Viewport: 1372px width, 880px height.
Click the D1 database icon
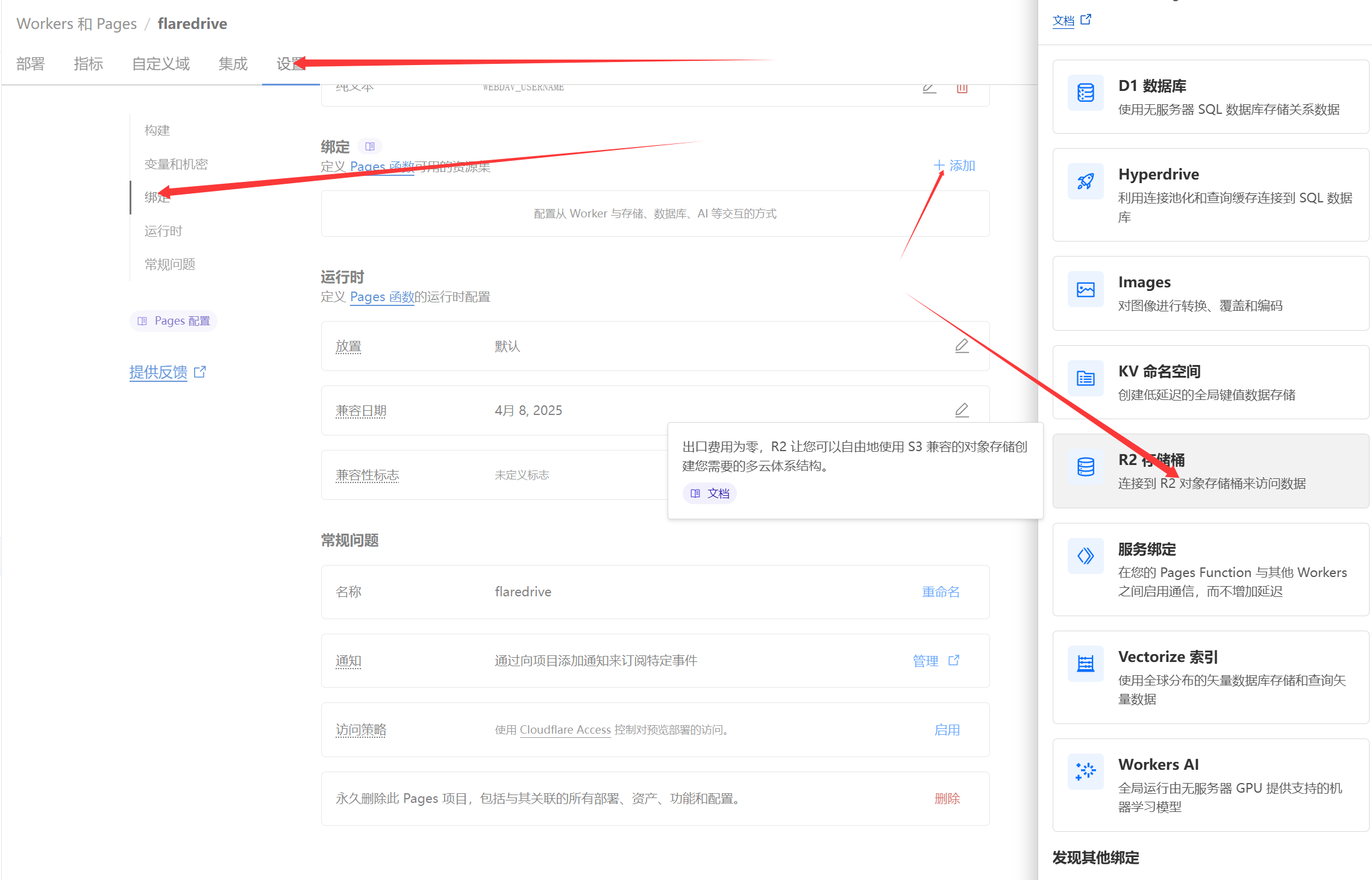(1085, 93)
